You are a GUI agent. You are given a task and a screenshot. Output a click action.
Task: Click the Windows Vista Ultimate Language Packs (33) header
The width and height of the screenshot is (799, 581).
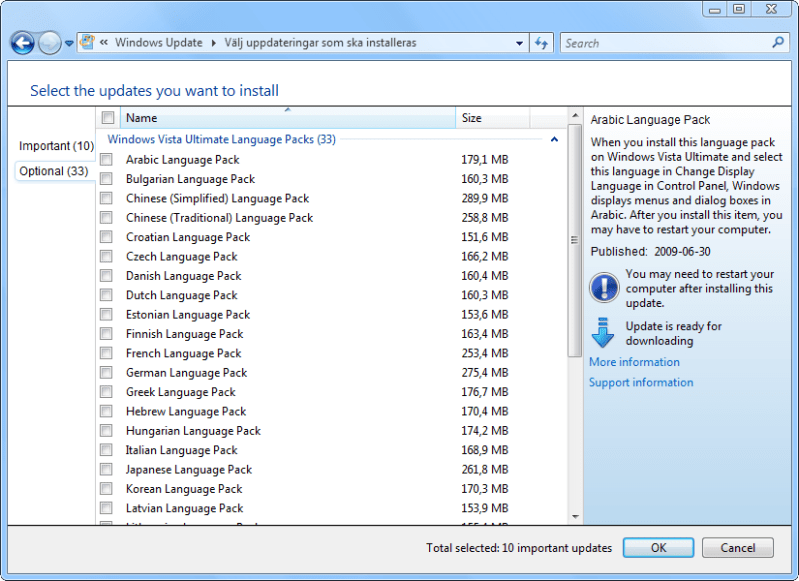coord(222,139)
